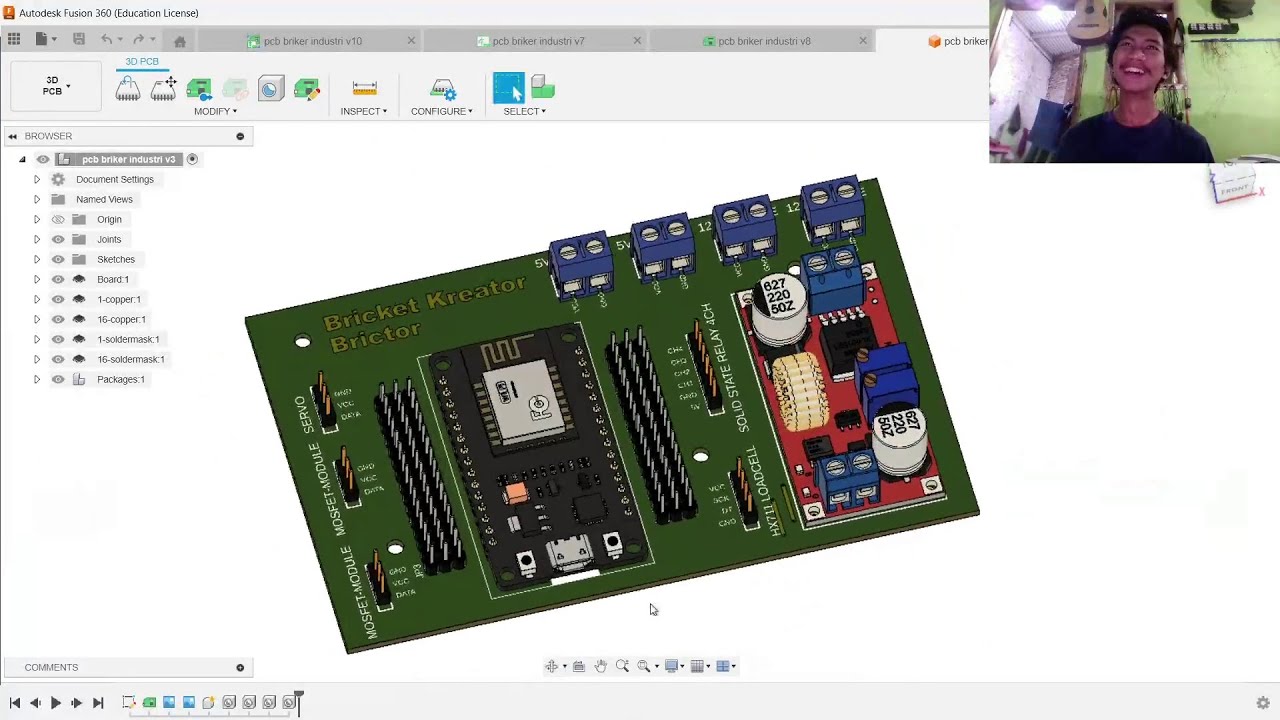
Task: Save the design with the disk icon
Action: (79, 40)
